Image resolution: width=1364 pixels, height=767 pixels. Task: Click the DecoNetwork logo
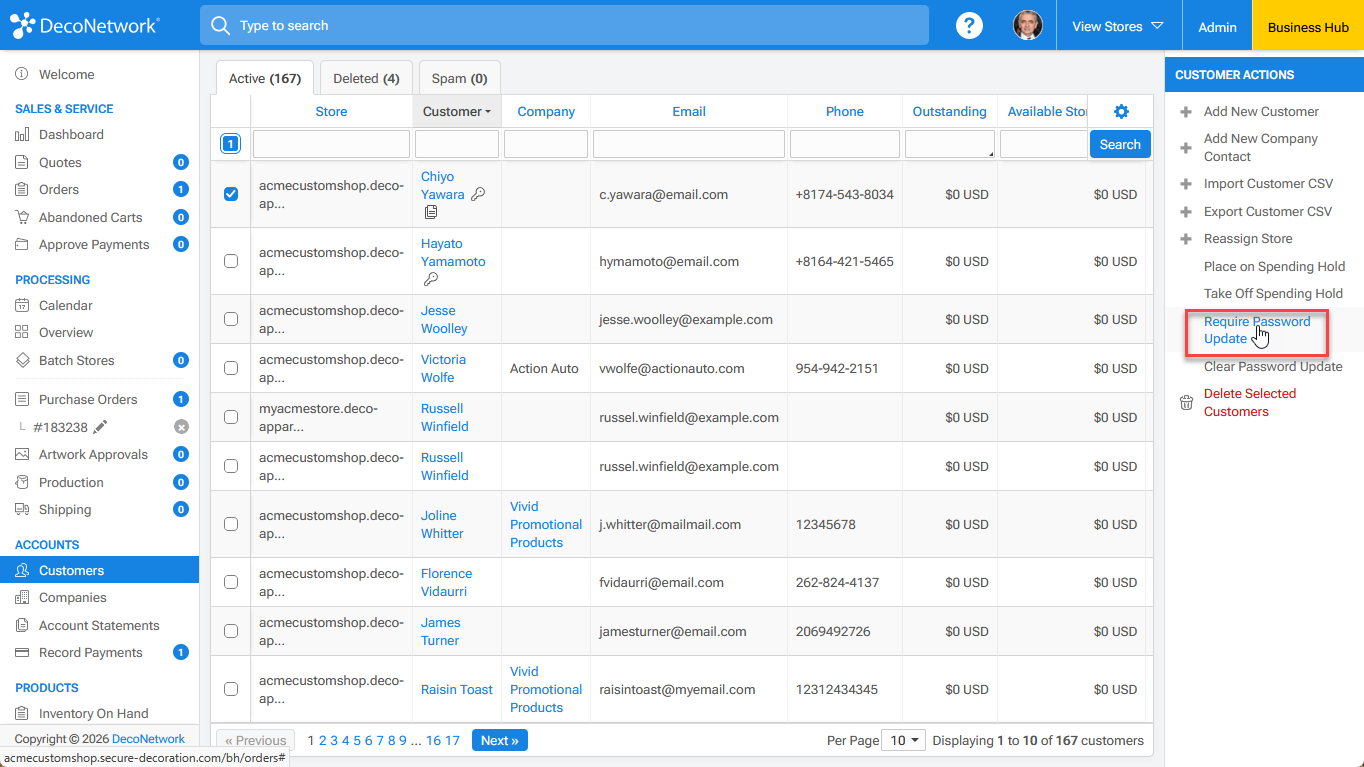84,26
